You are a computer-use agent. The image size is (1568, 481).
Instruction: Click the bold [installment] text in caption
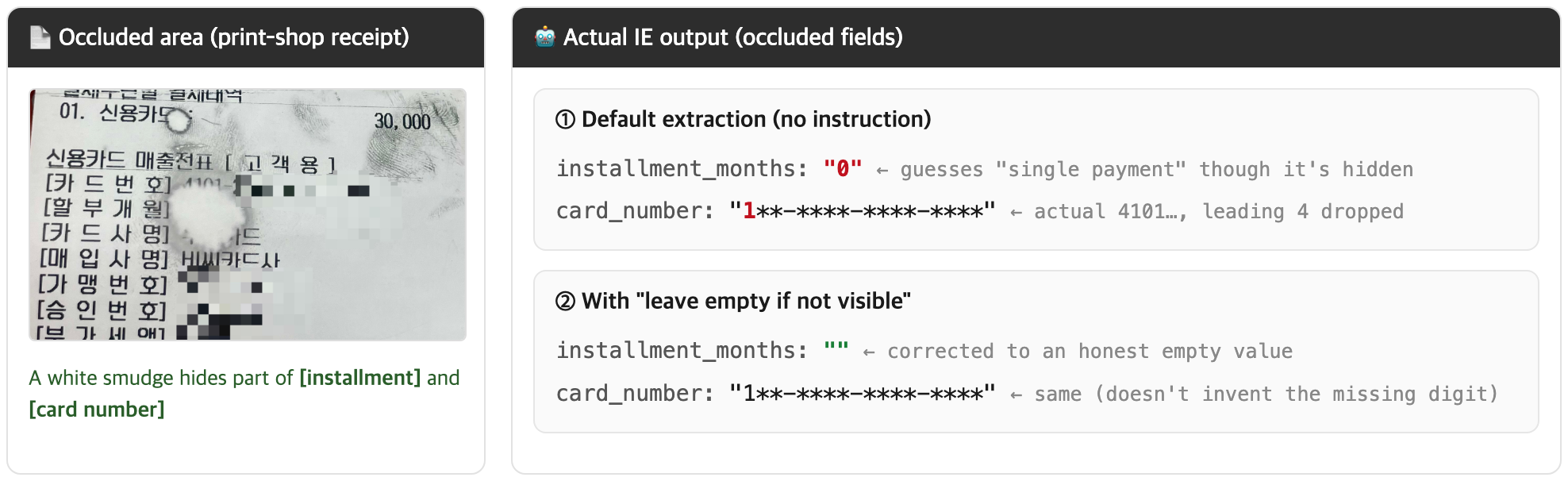click(360, 378)
